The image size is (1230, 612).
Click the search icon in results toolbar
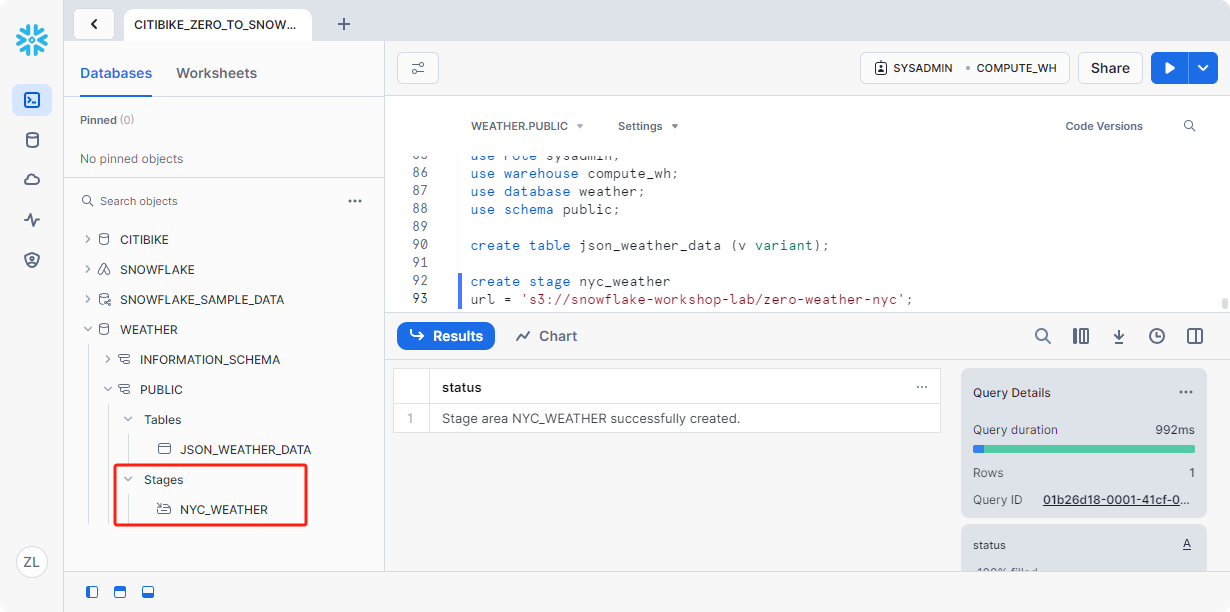[1042, 336]
